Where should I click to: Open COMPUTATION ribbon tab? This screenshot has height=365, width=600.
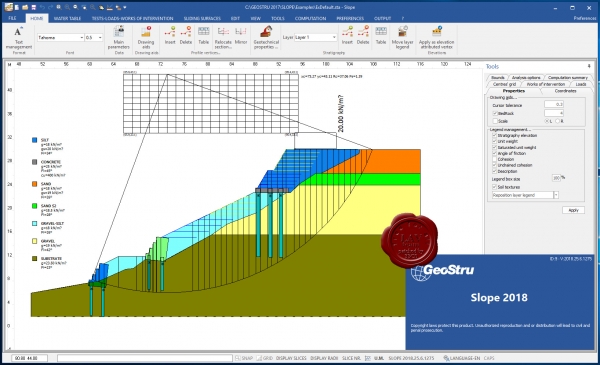(310, 18)
